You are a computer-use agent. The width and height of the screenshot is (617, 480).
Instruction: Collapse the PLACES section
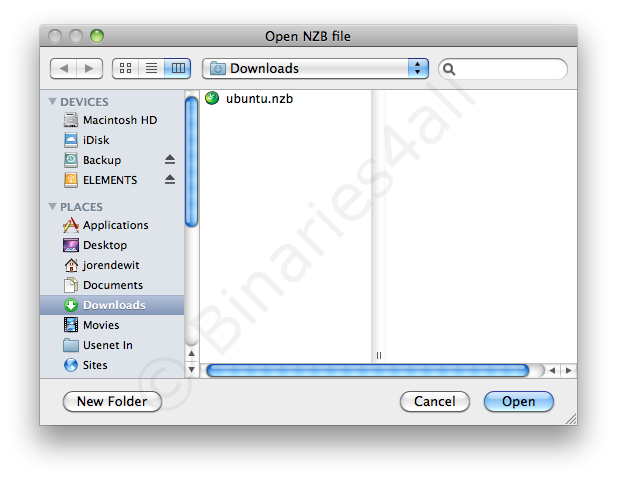(x=52, y=207)
